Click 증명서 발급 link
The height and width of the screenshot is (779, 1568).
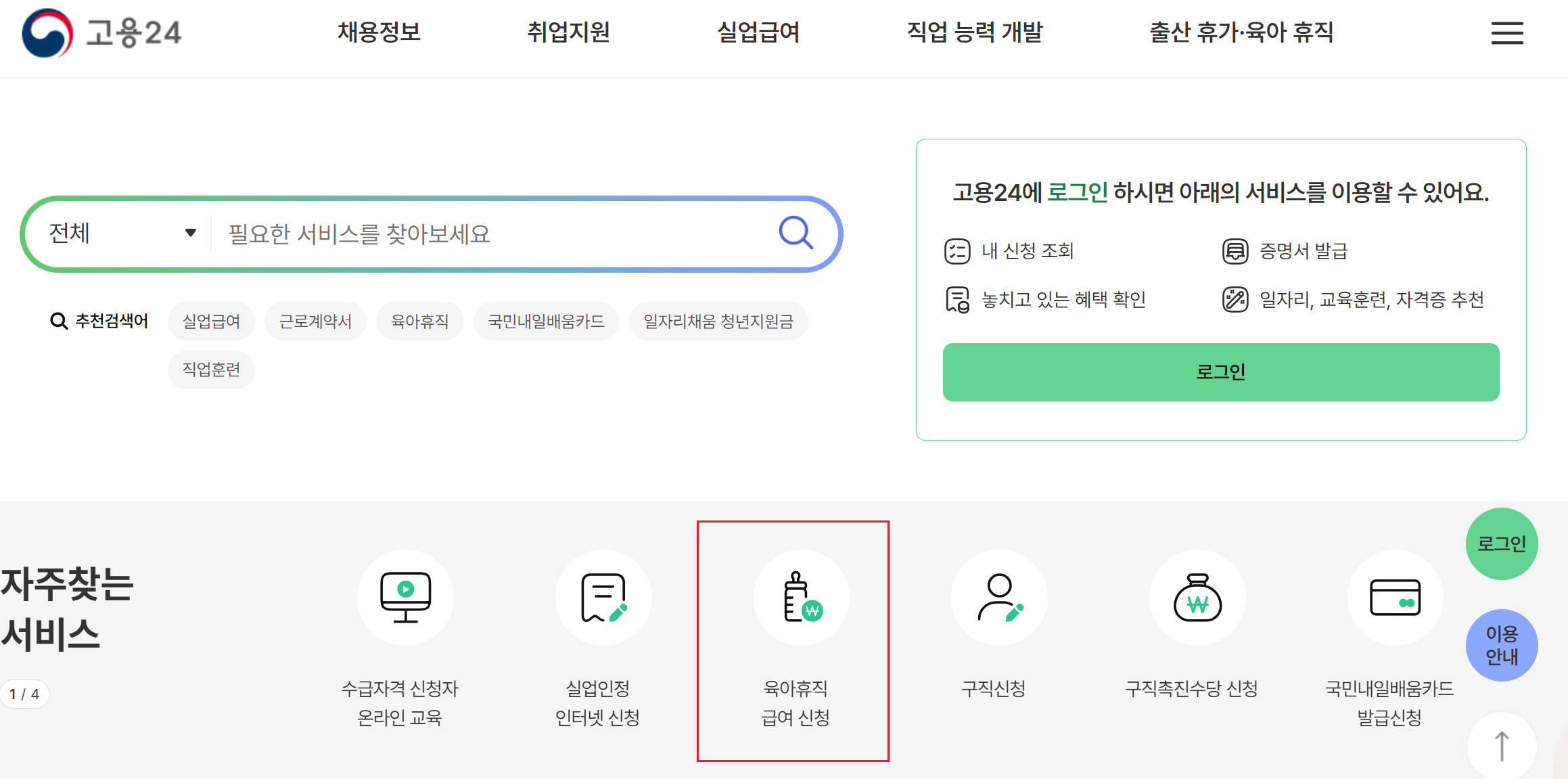pos(1302,251)
